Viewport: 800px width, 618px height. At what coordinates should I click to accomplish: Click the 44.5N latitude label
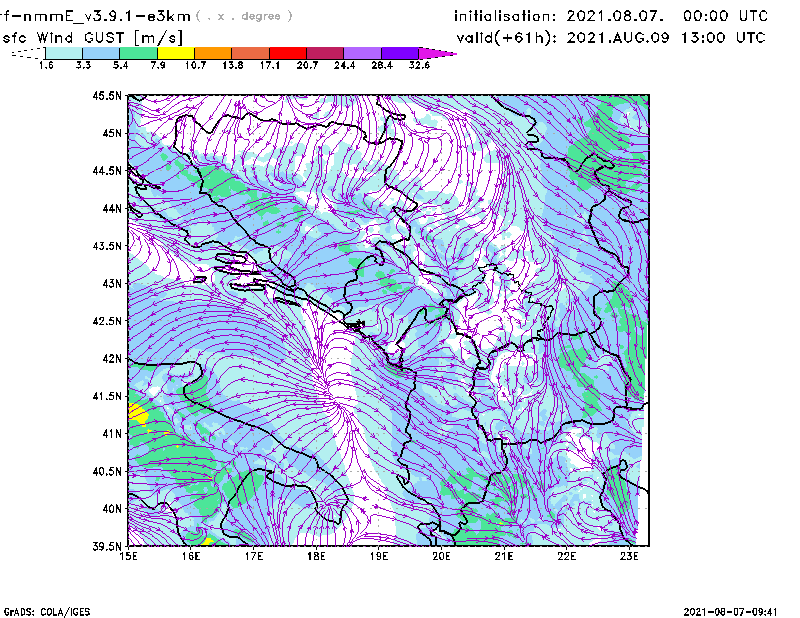(x=108, y=170)
